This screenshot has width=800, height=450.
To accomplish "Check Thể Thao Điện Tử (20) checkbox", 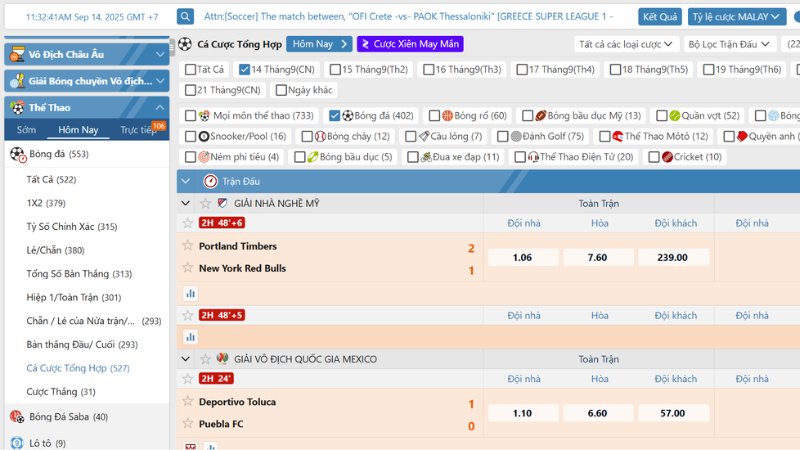I will [520, 157].
